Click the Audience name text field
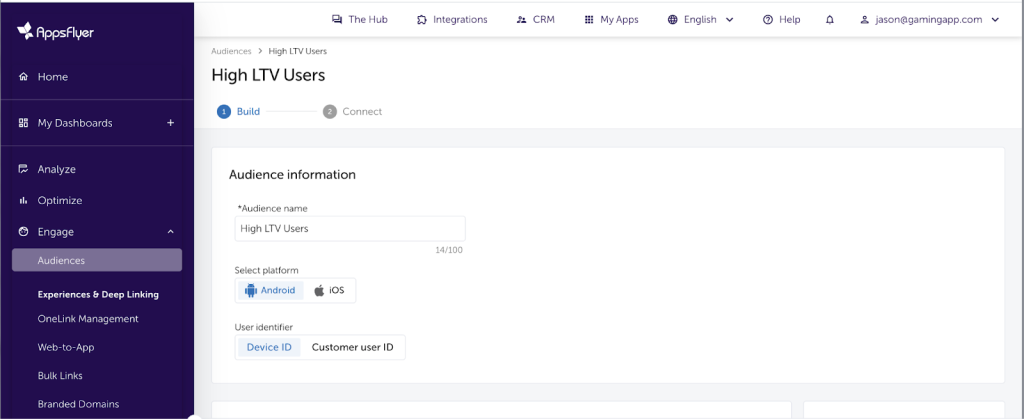 coord(349,228)
